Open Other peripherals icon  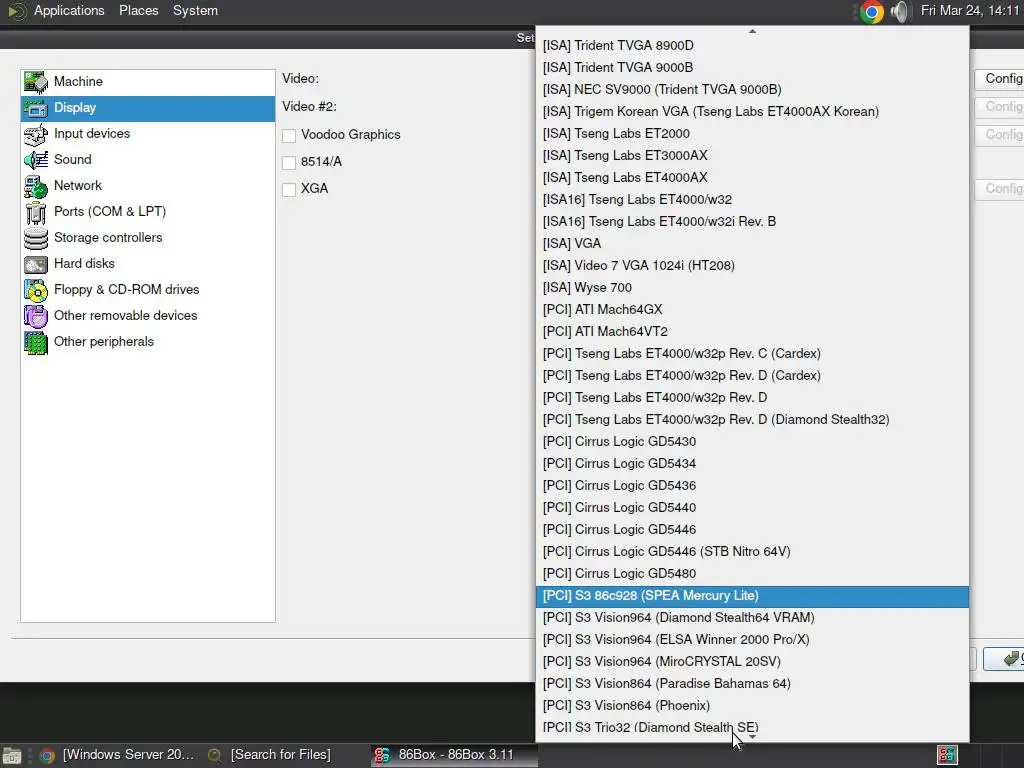36,342
